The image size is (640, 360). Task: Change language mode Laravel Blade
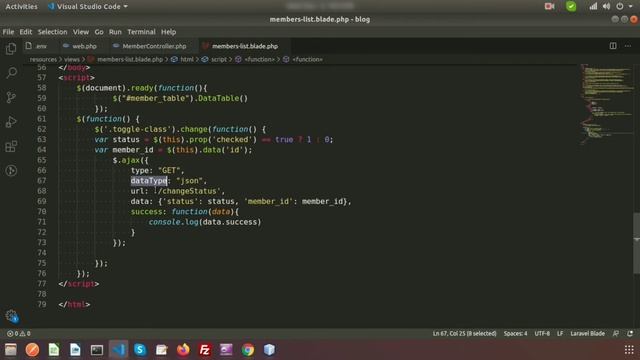[x=587, y=333]
